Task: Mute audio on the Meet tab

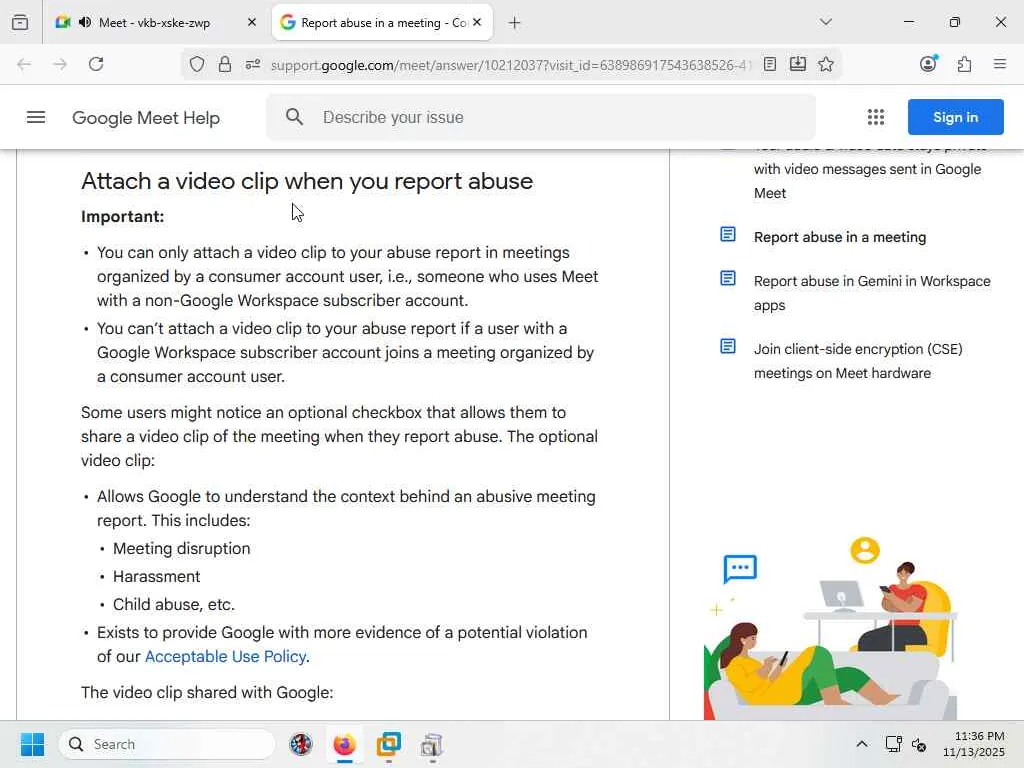Action: tap(85, 22)
